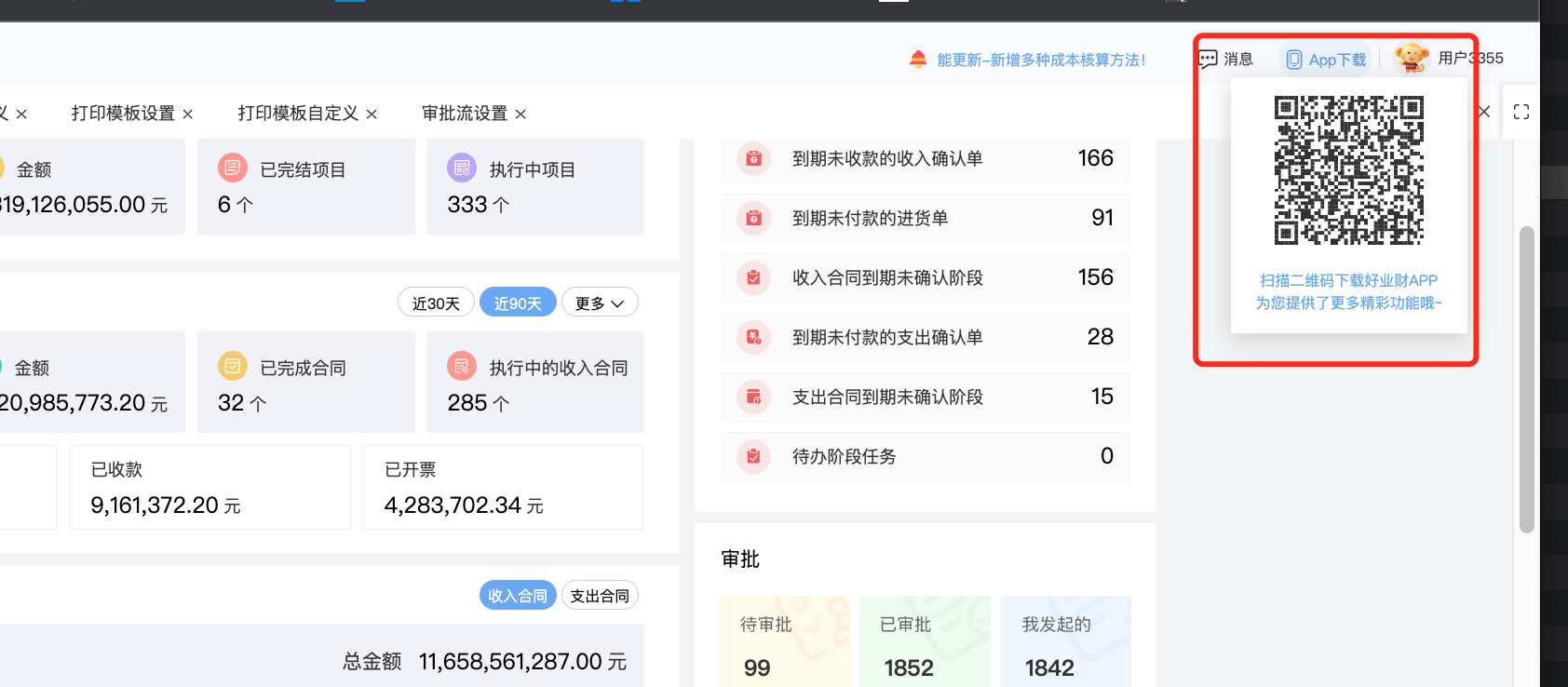Open the 待办阶段任务 row label
1568x687 pixels.
tap(844, 456)
